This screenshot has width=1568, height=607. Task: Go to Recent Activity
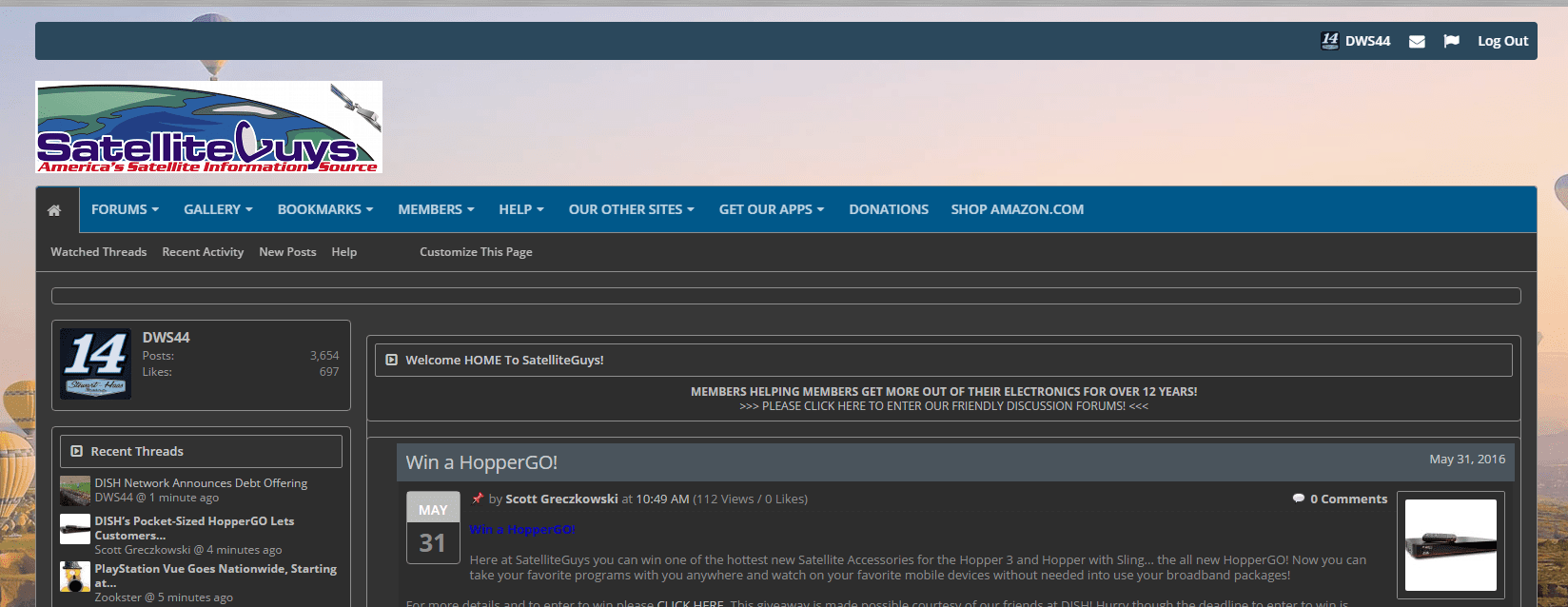click(x=203, y=252)
